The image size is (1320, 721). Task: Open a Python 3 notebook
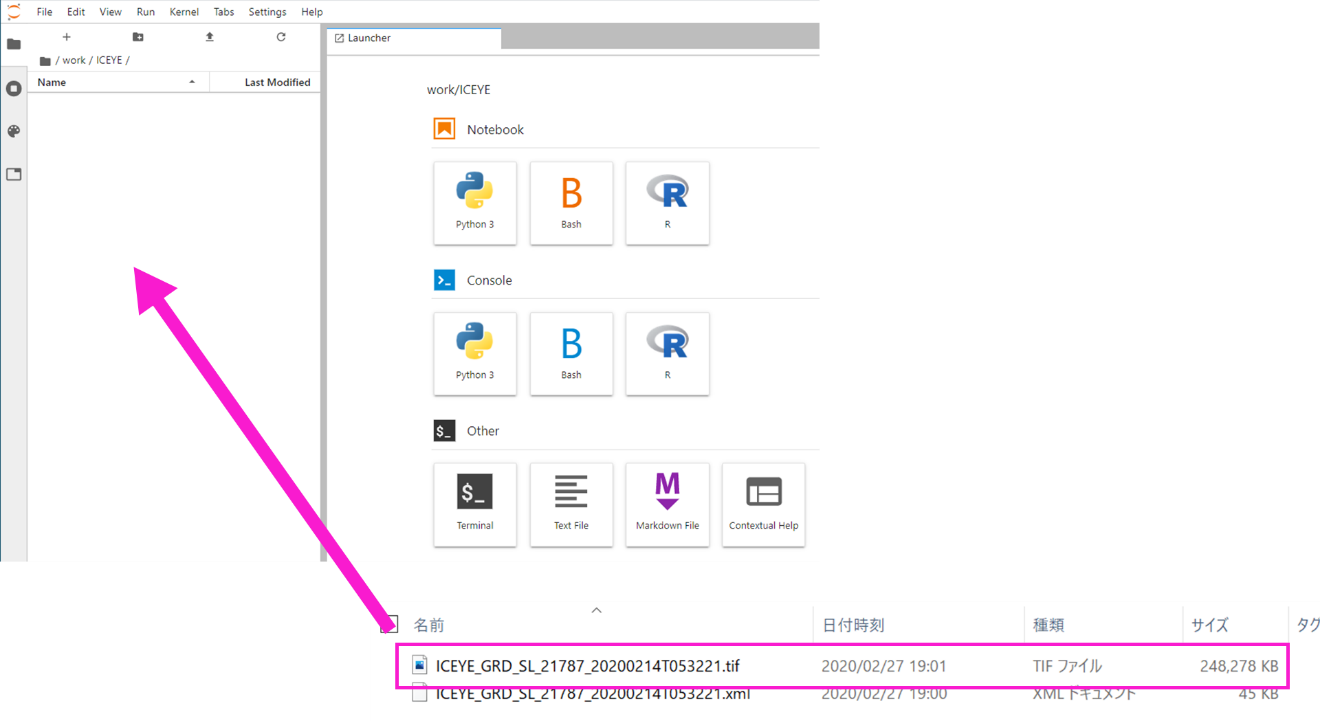[x=475, y=203]
